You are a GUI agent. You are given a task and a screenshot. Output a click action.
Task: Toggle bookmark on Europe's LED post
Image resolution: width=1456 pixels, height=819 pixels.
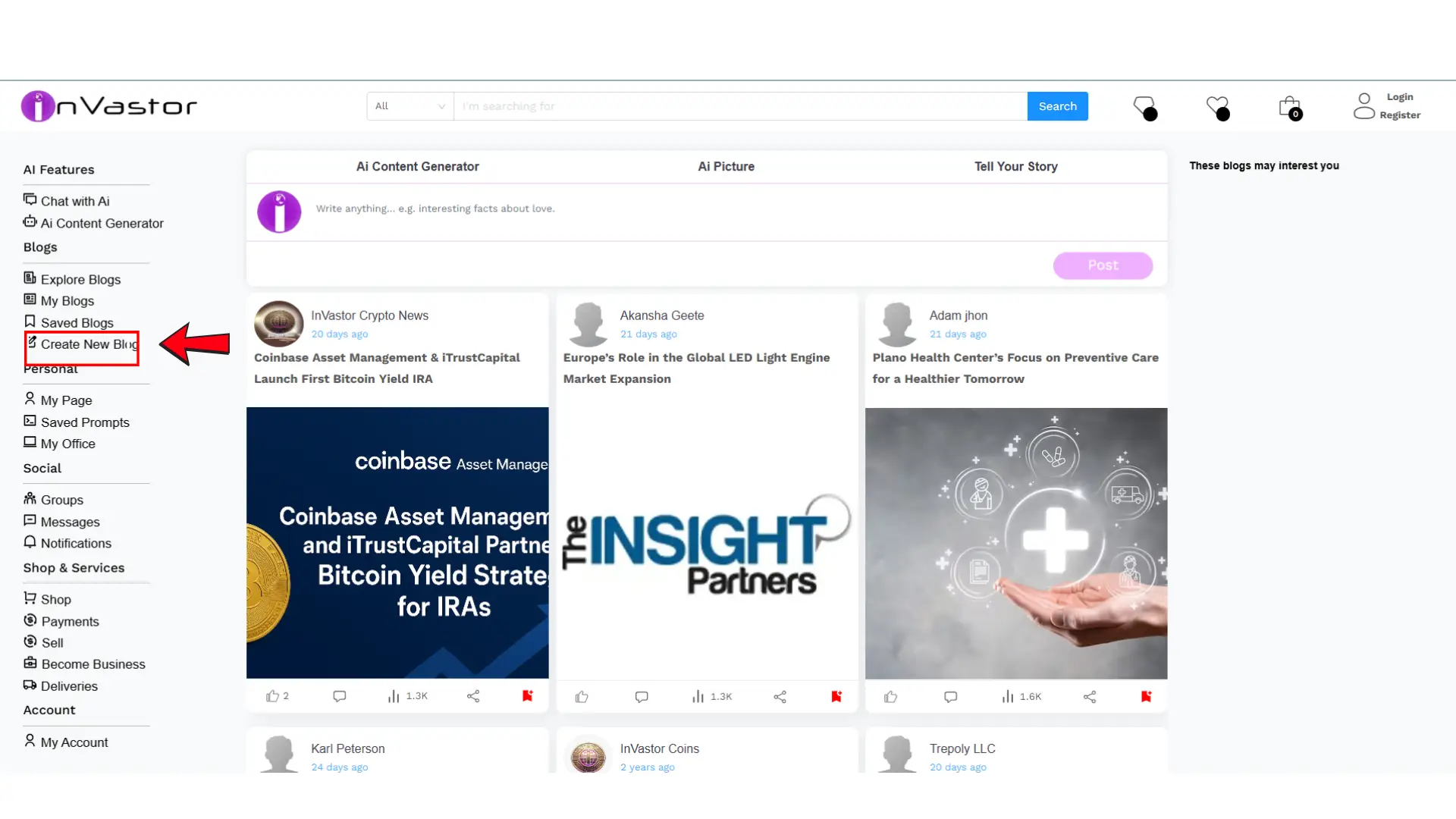point(836,696)
